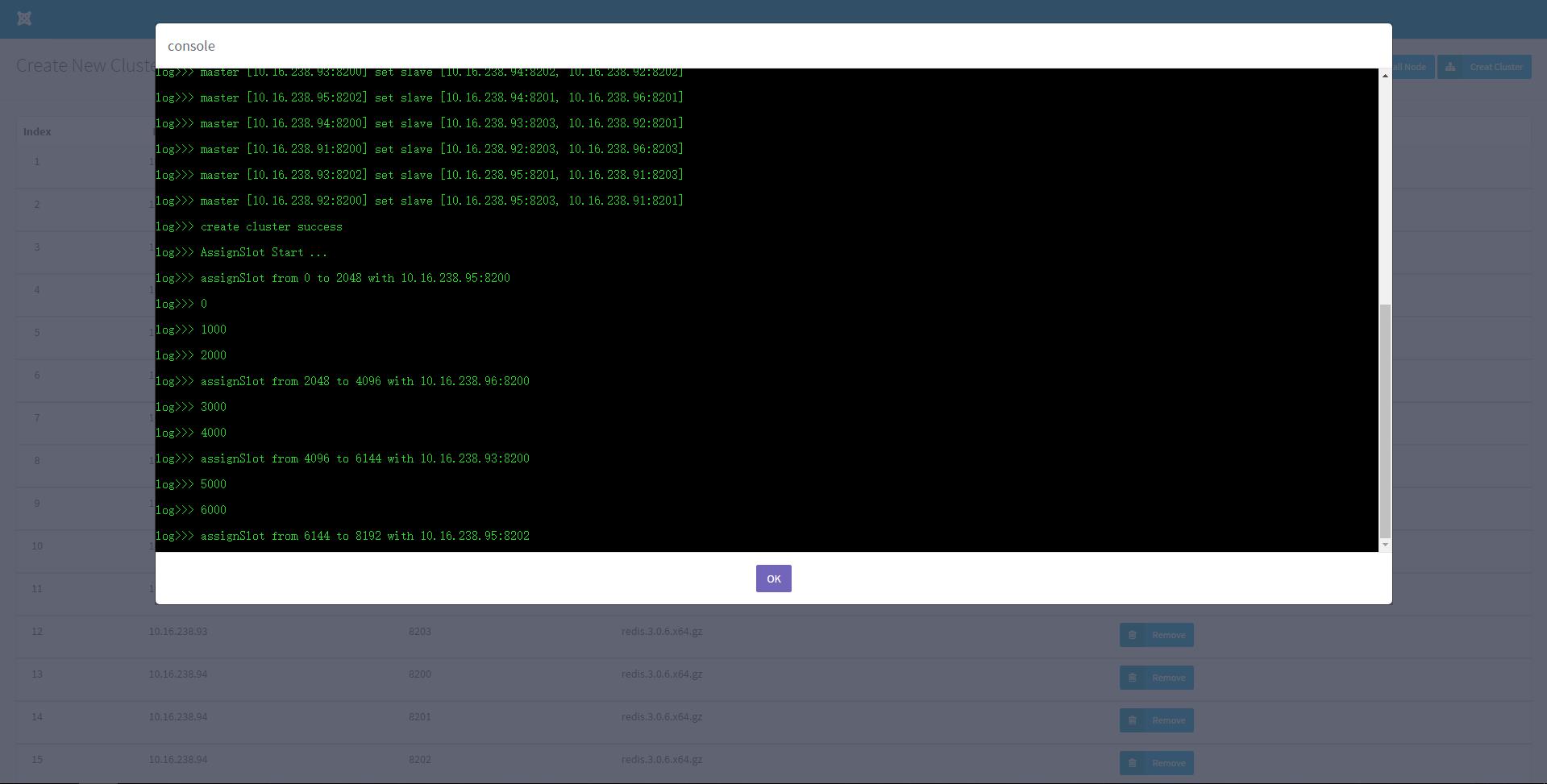Click the Create New Cluster page heading
Viewport: 1547px width, 784px height.
(85, 65)
